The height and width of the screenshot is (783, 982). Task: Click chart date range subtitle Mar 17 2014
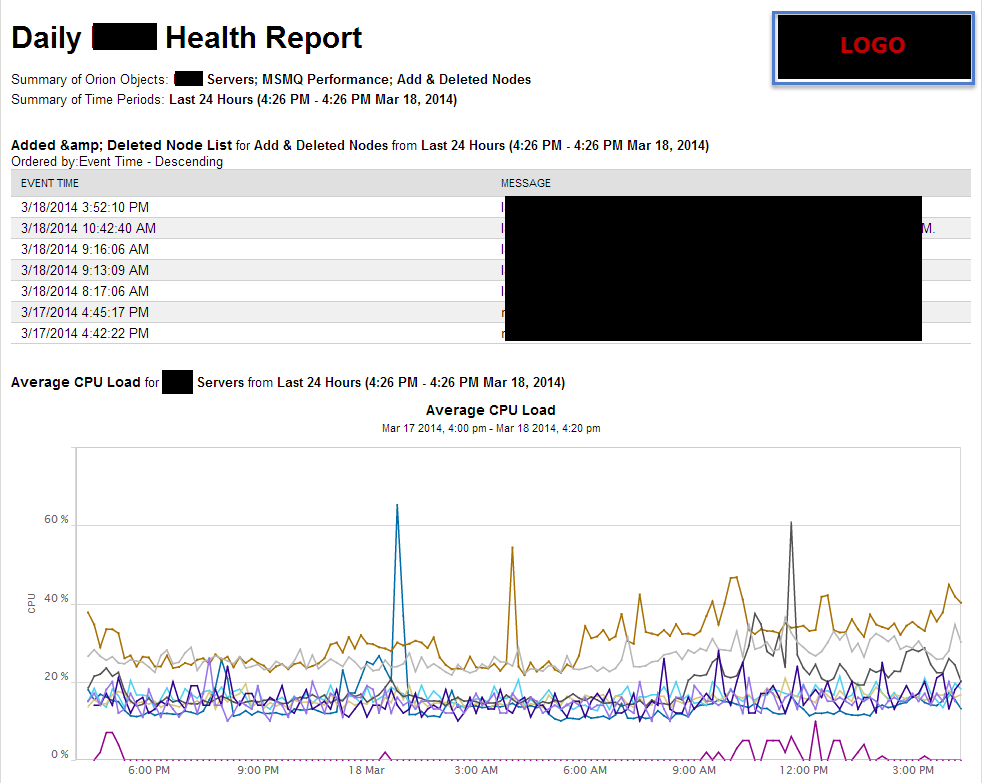[491, 428]
